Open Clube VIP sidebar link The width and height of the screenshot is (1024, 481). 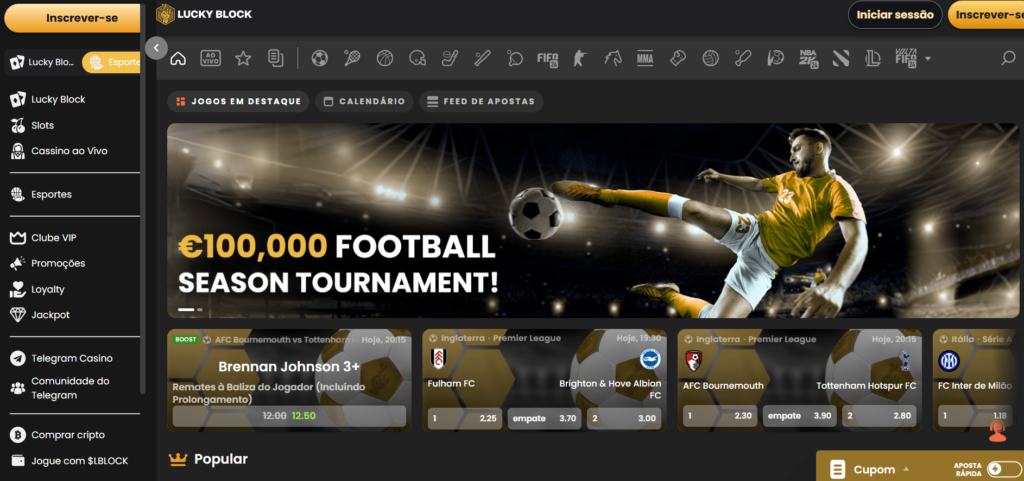pos(54,238)
